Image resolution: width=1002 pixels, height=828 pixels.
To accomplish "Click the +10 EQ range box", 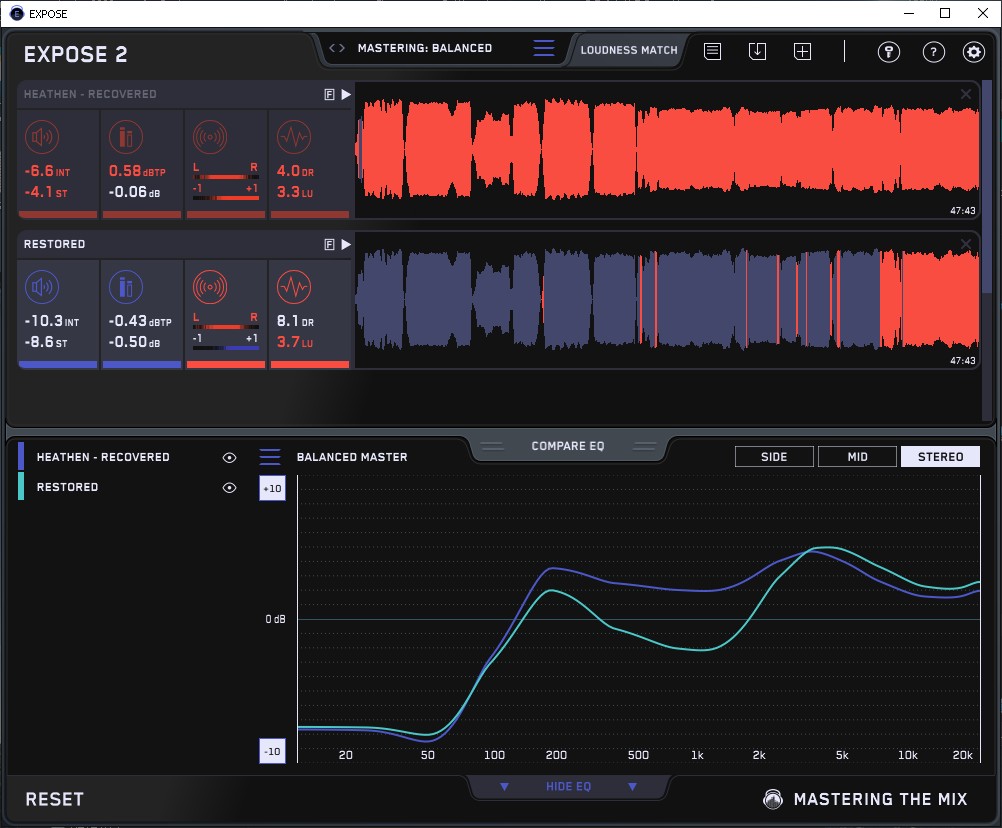I will [x=272, y=488].
